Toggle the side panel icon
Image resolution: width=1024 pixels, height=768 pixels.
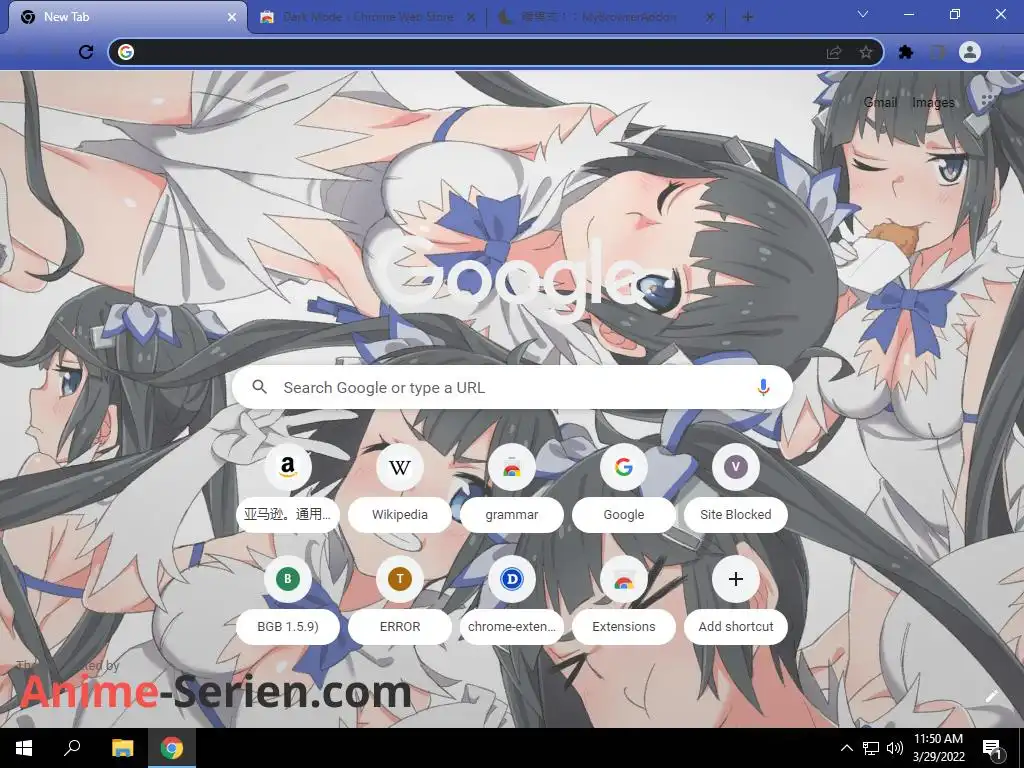tap(937, 52)
